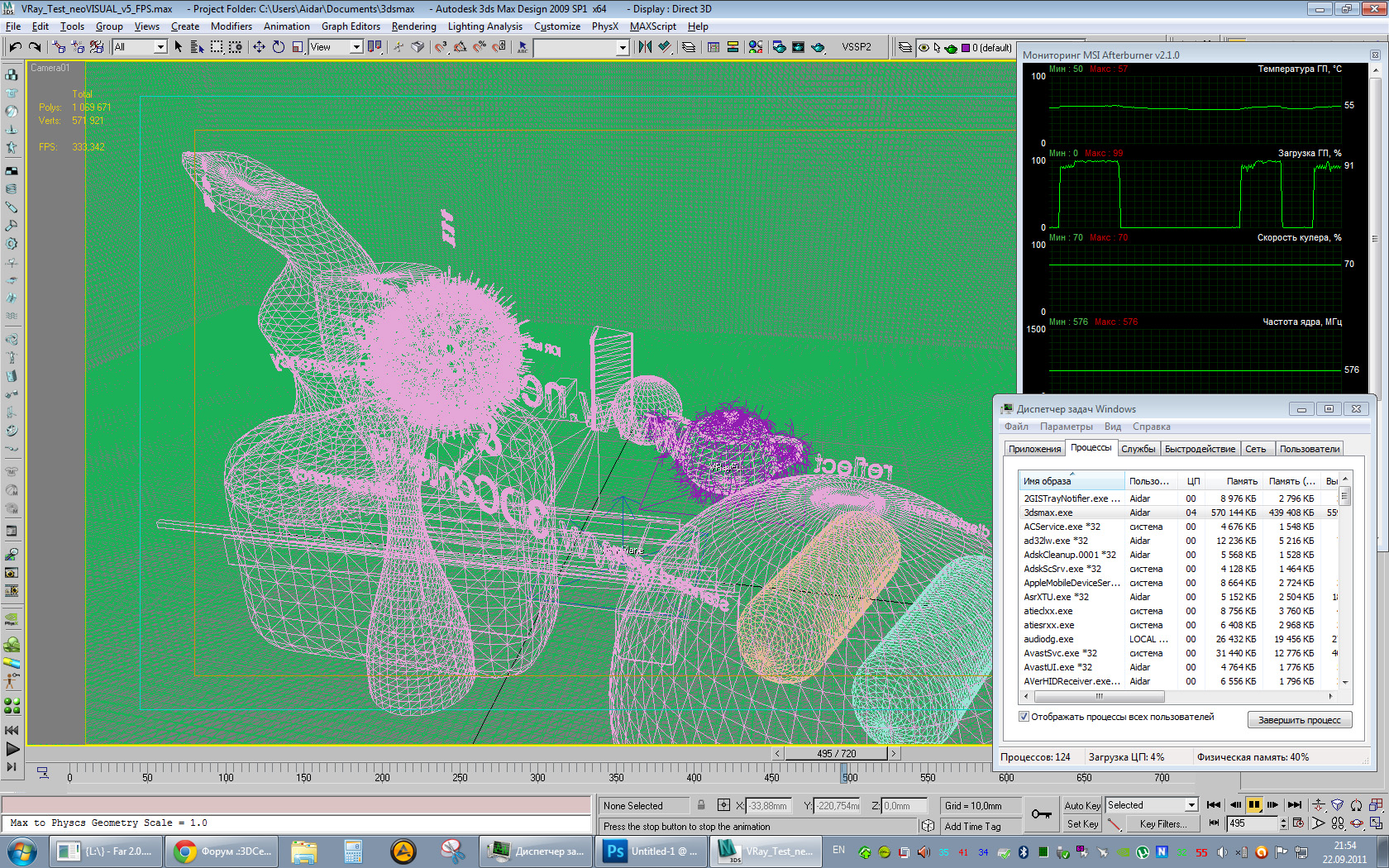1389x868 pixels.
Task: Open the Curve Editor icon
Action: (x=714, y=47)
